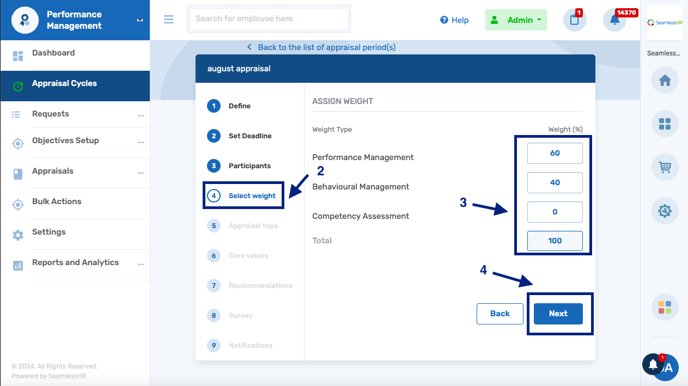Click the 'august appraisal' header title
The height and width of the screenshot is (386, 688).
coord(239,68)
